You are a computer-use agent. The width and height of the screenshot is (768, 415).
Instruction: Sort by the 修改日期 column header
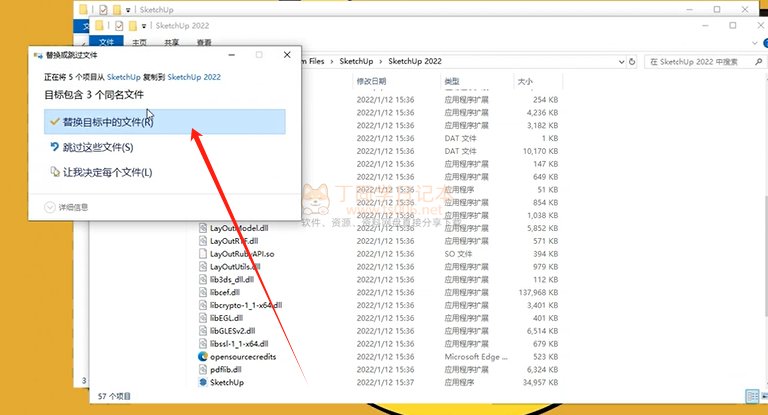pyautogui.click(x=370, y=81)
